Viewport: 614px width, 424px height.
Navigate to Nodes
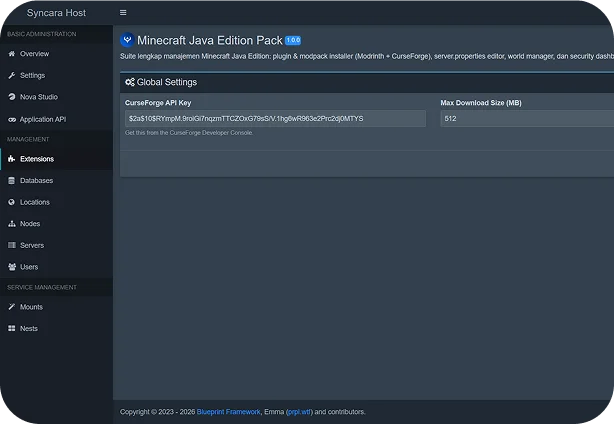(56, 224)
